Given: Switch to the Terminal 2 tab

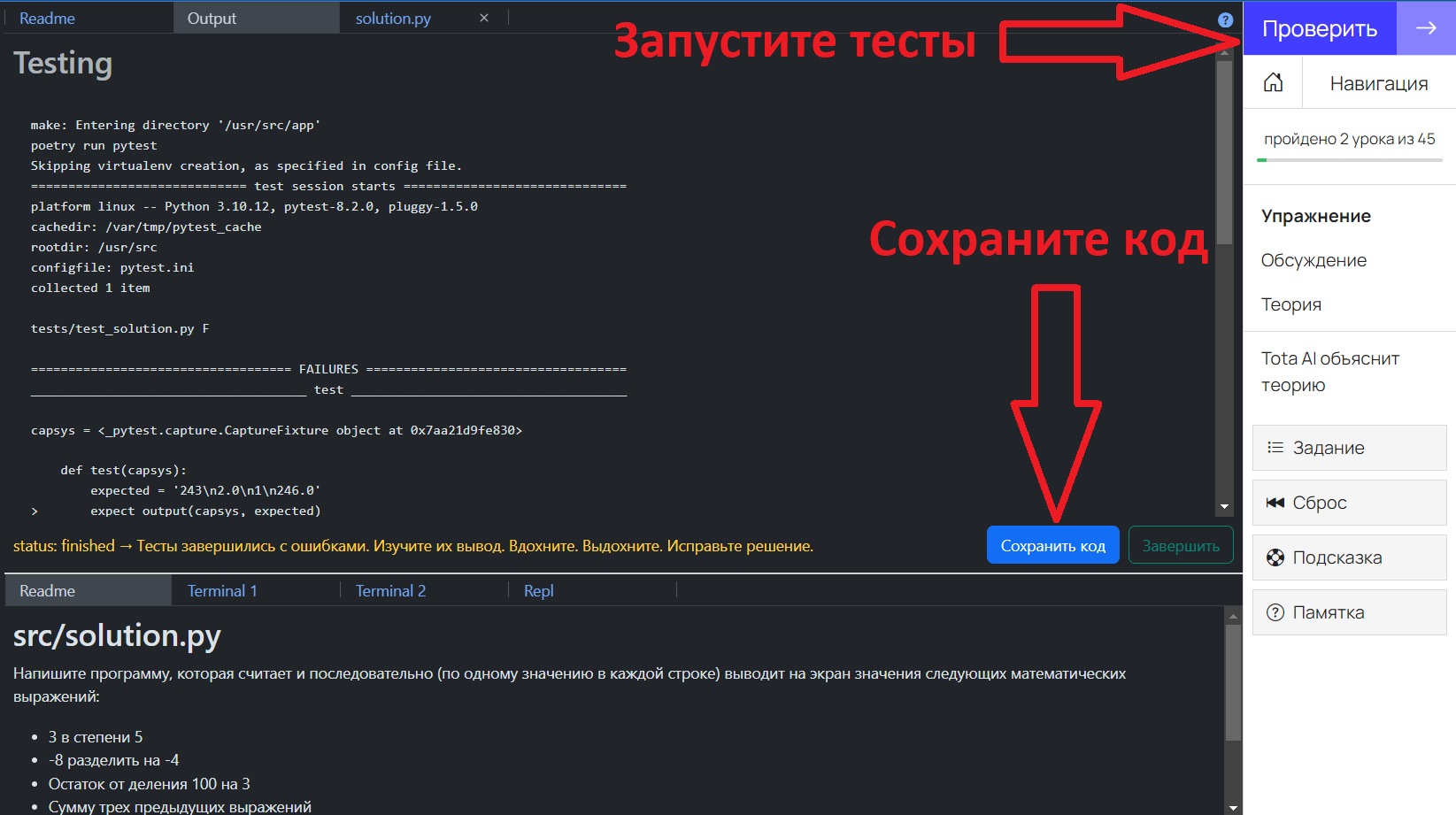Looking at the screenshot, I should (x=390, y=591).
